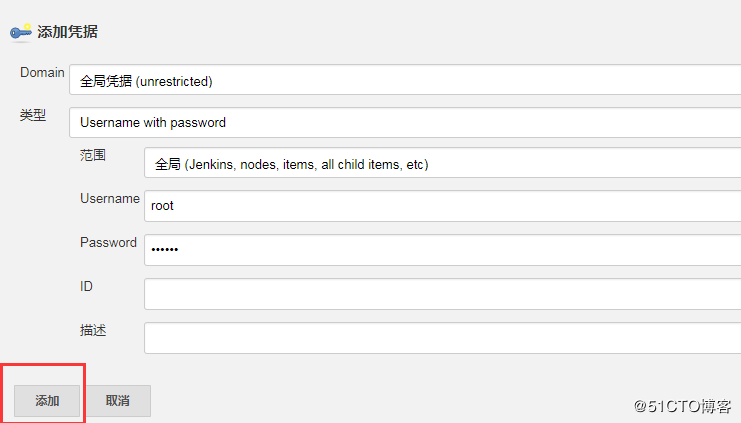Viewport: 741px width, 423px height.
Task: Click the credentials key icon
Action: click(21, 32)
